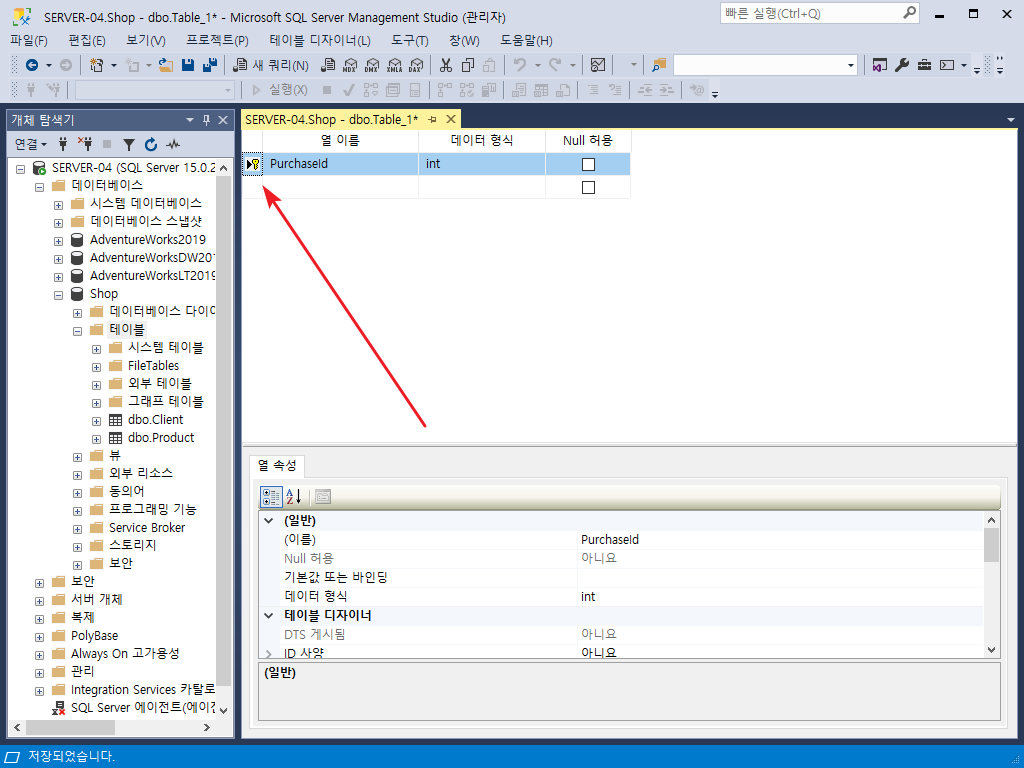
Task: Click the PurchaseId column name cell
Action: (x=340, y=164)
